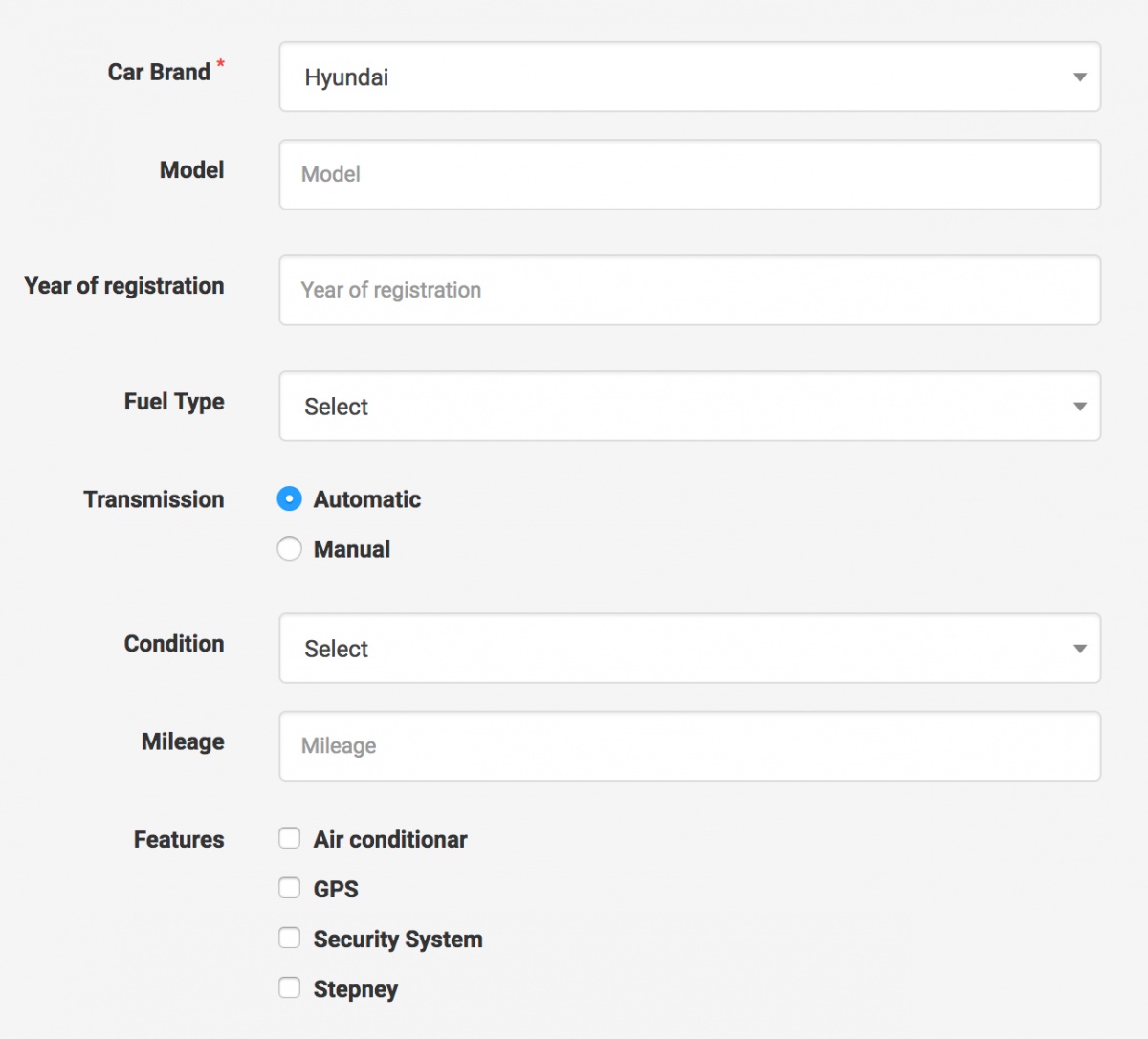Click the Mileage input field
Viewport: 1148px width, 1039px height.
[x=689, y=745]
